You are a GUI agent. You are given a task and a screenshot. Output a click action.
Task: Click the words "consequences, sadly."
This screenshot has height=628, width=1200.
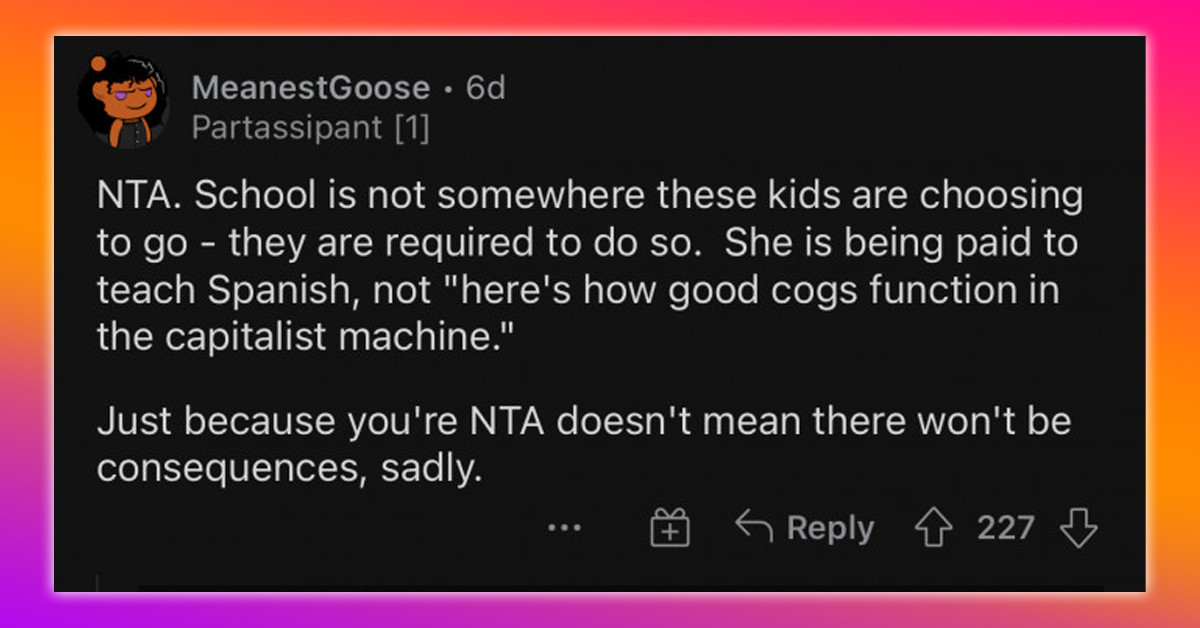[283, 468]
